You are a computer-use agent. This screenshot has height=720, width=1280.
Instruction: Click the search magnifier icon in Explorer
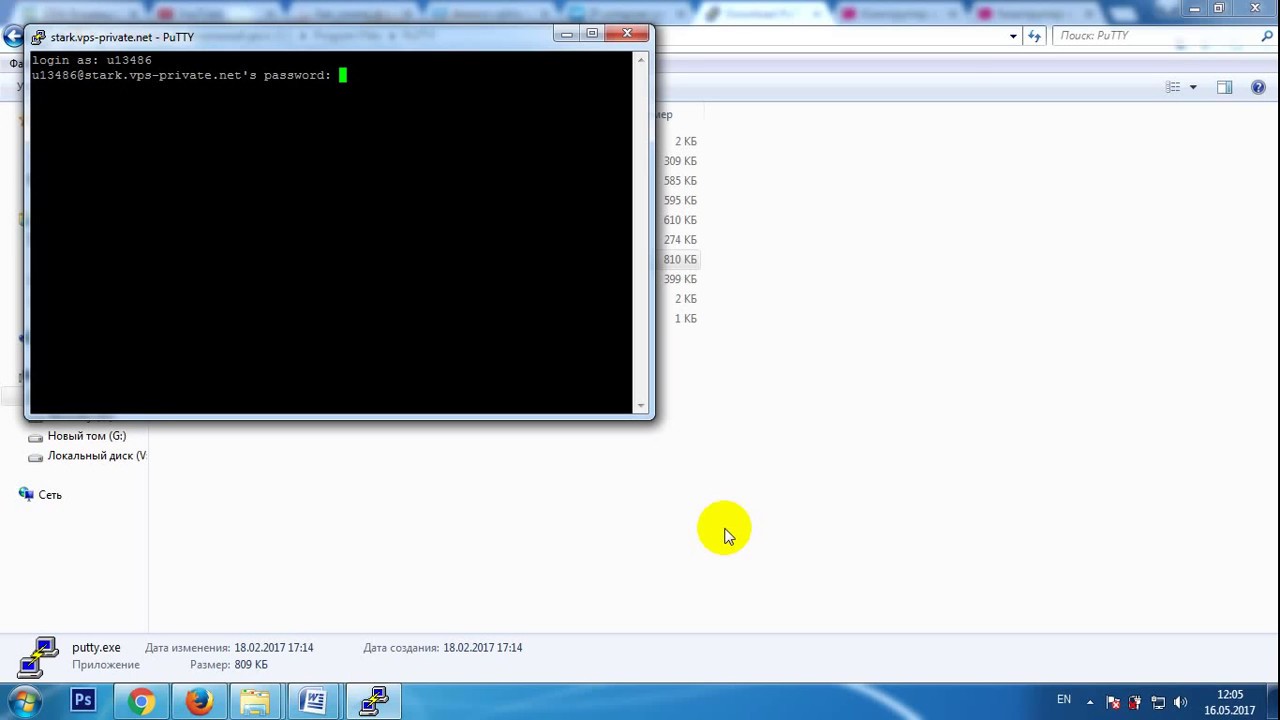pos(1266,36)
